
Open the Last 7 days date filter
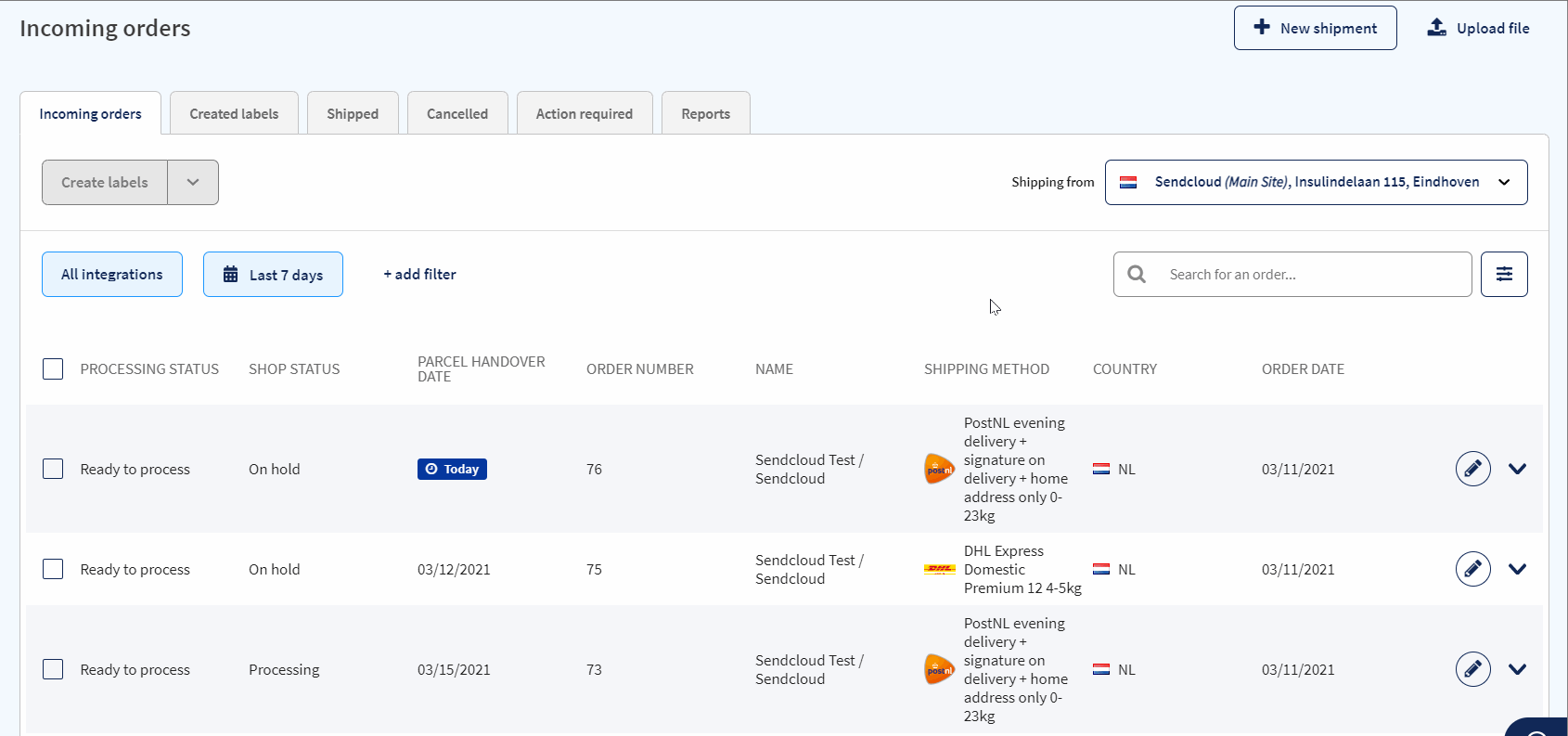273,274
